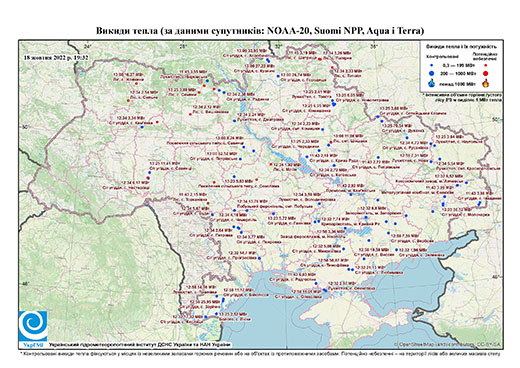Click the UkrGMI spiral logo
This screenshot has height=368, width=520.
33,326
